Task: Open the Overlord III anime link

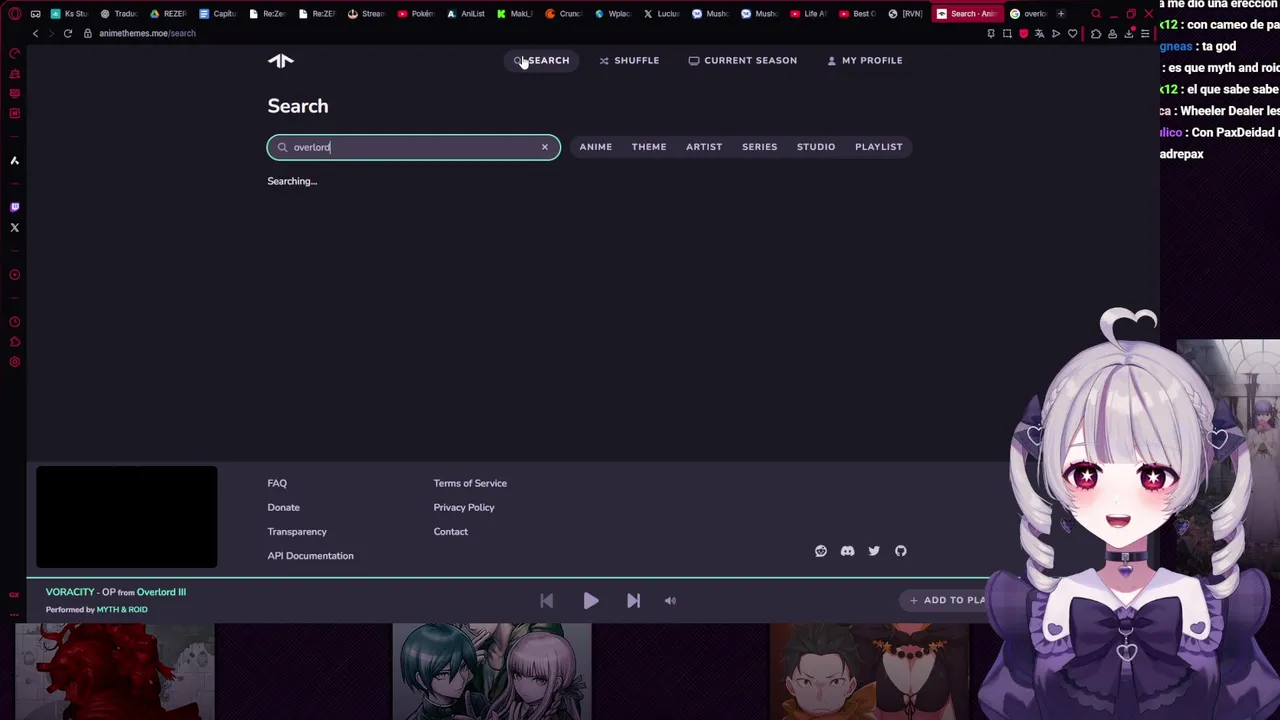Action: click(x=161, y=592)
